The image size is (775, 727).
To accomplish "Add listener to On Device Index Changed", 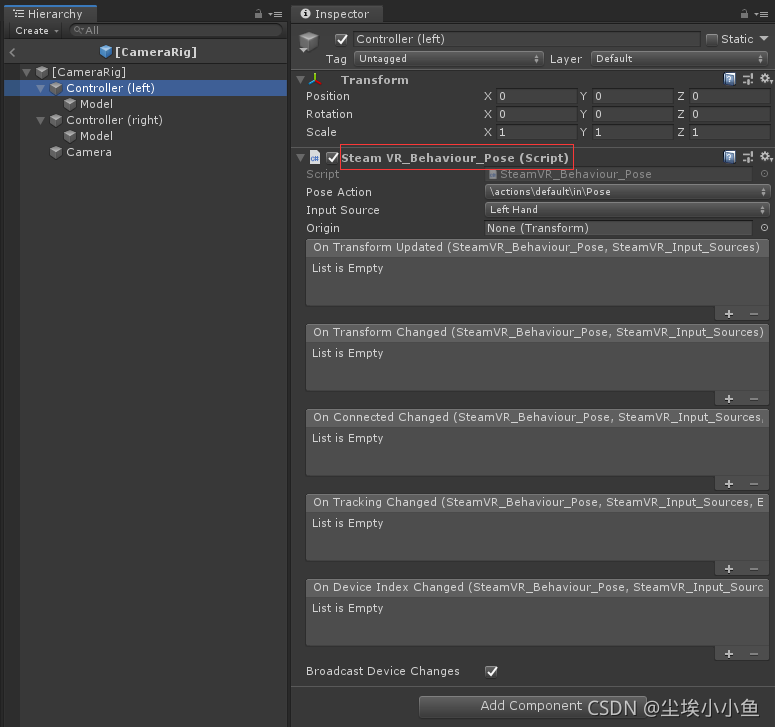I will pyautogui.click(x=729, y=654).
